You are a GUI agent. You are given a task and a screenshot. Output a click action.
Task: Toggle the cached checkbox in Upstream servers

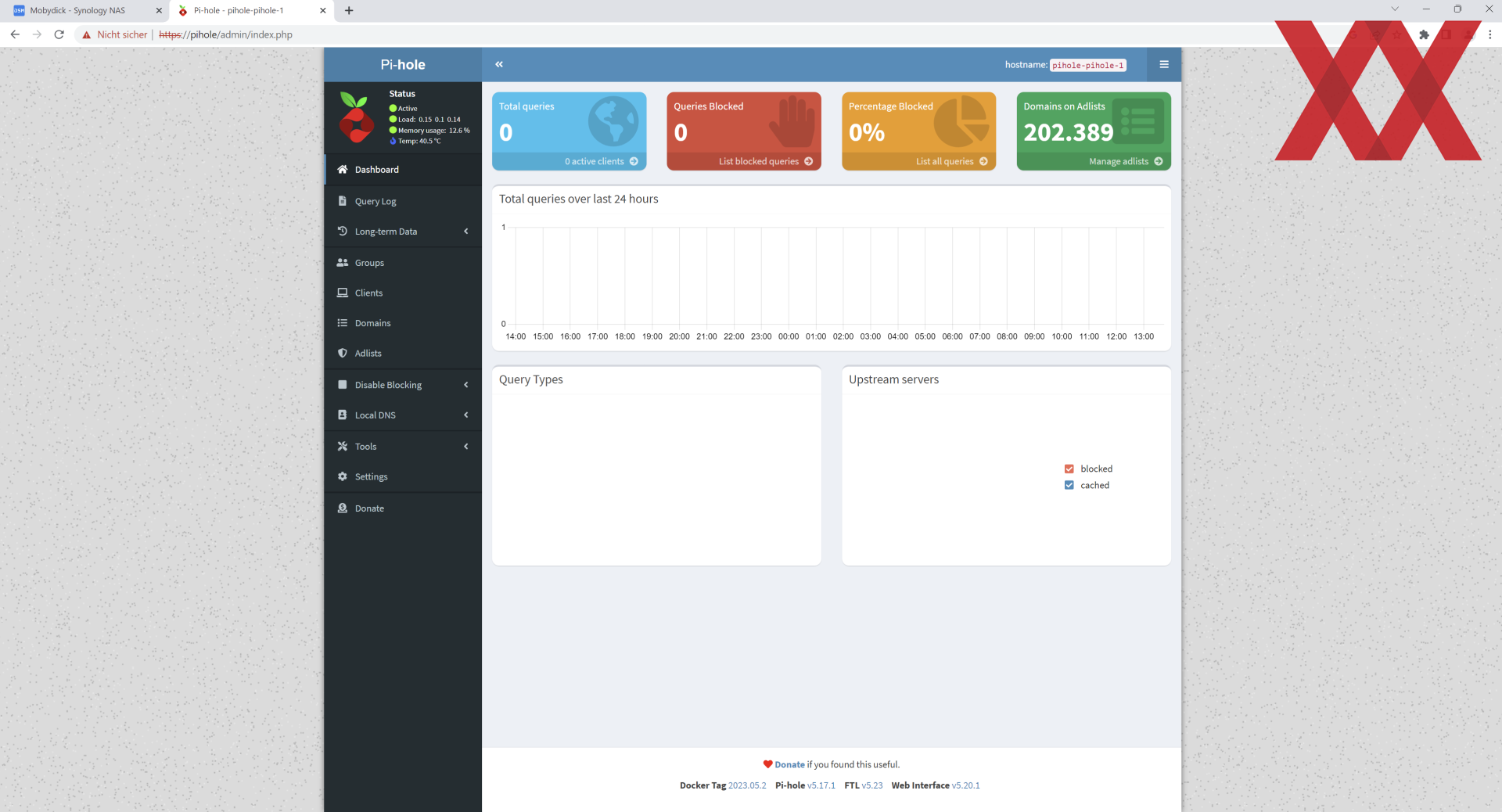(1069, 485)
